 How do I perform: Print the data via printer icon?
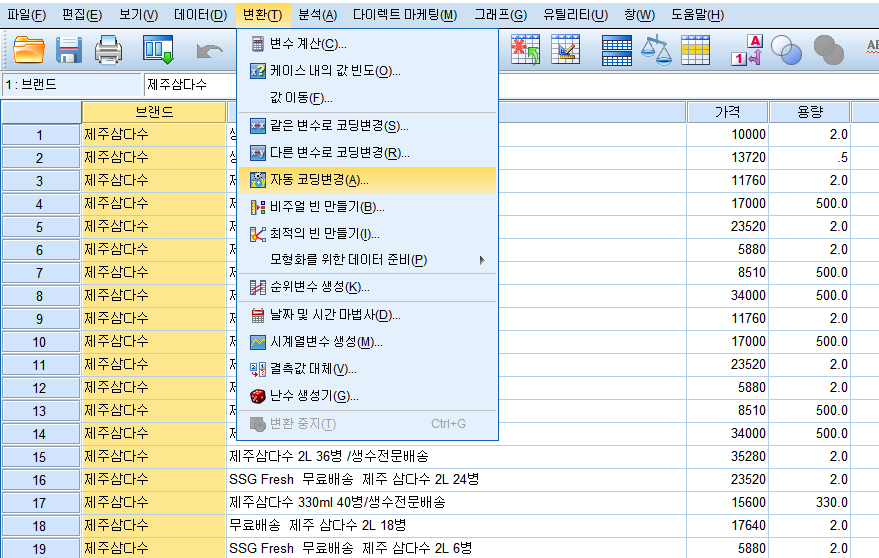coord(108,50)
